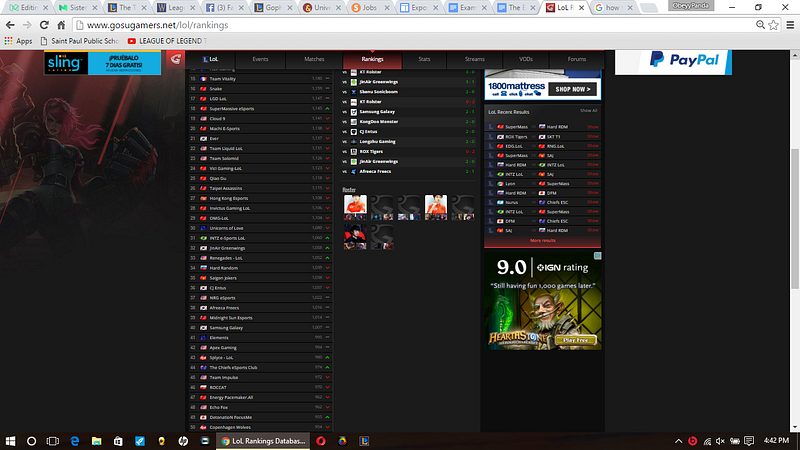Select the Rankings navigation tab
Image resolution: width=800 pixels, height=450 pixels.
(x=372, y=59)
